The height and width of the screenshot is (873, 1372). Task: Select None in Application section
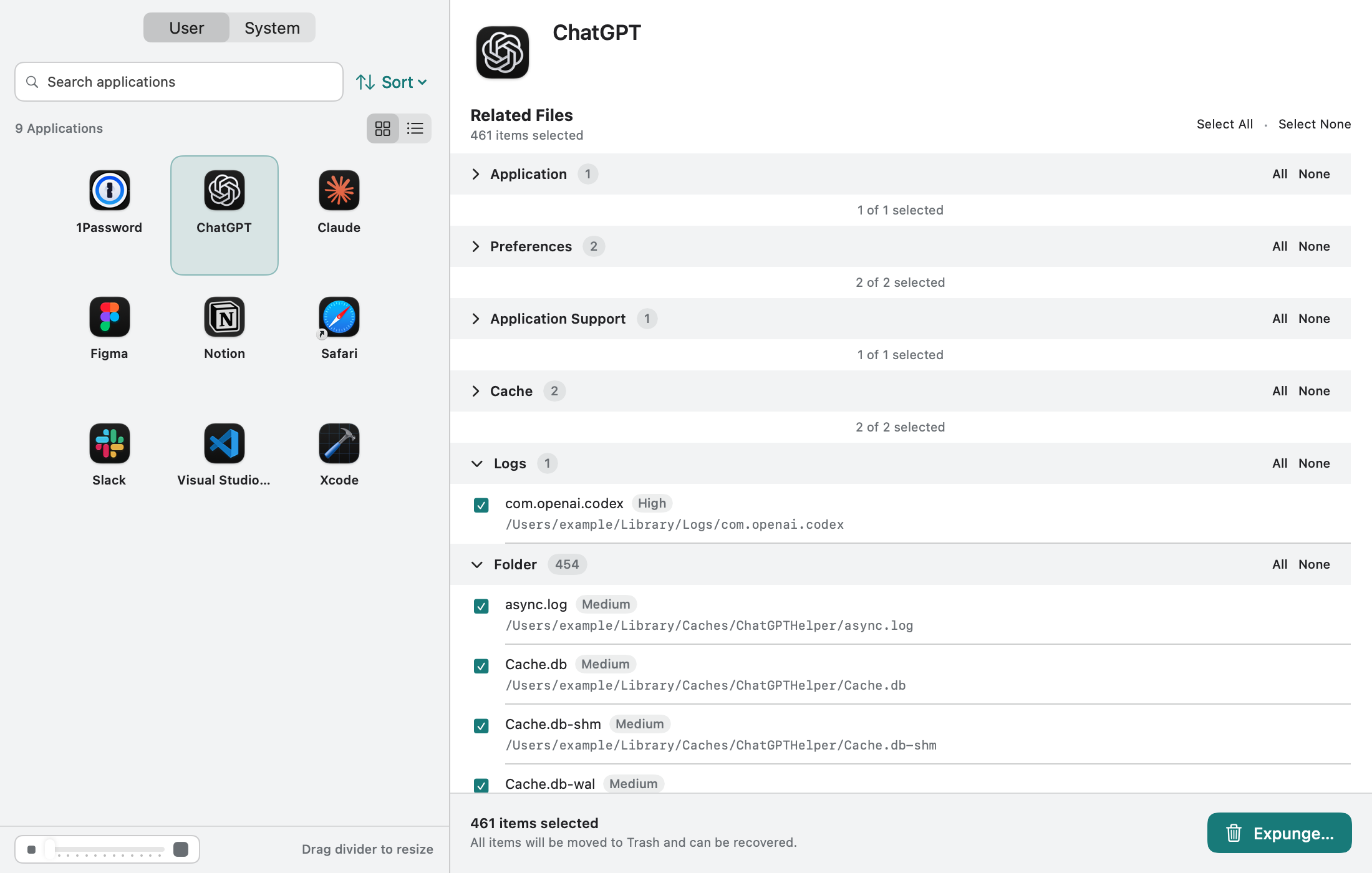(1314, 174)
